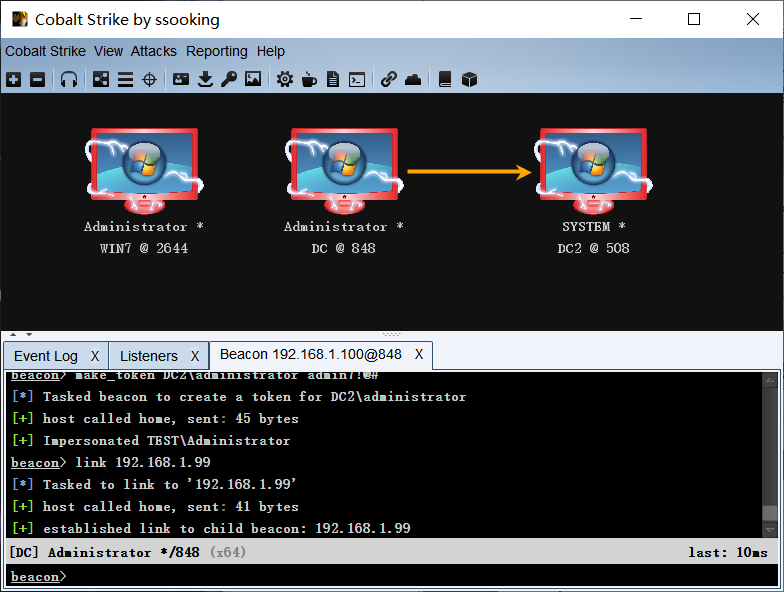Click 'established link to child beacon' line
784x592 pixels.
point(210,528)
